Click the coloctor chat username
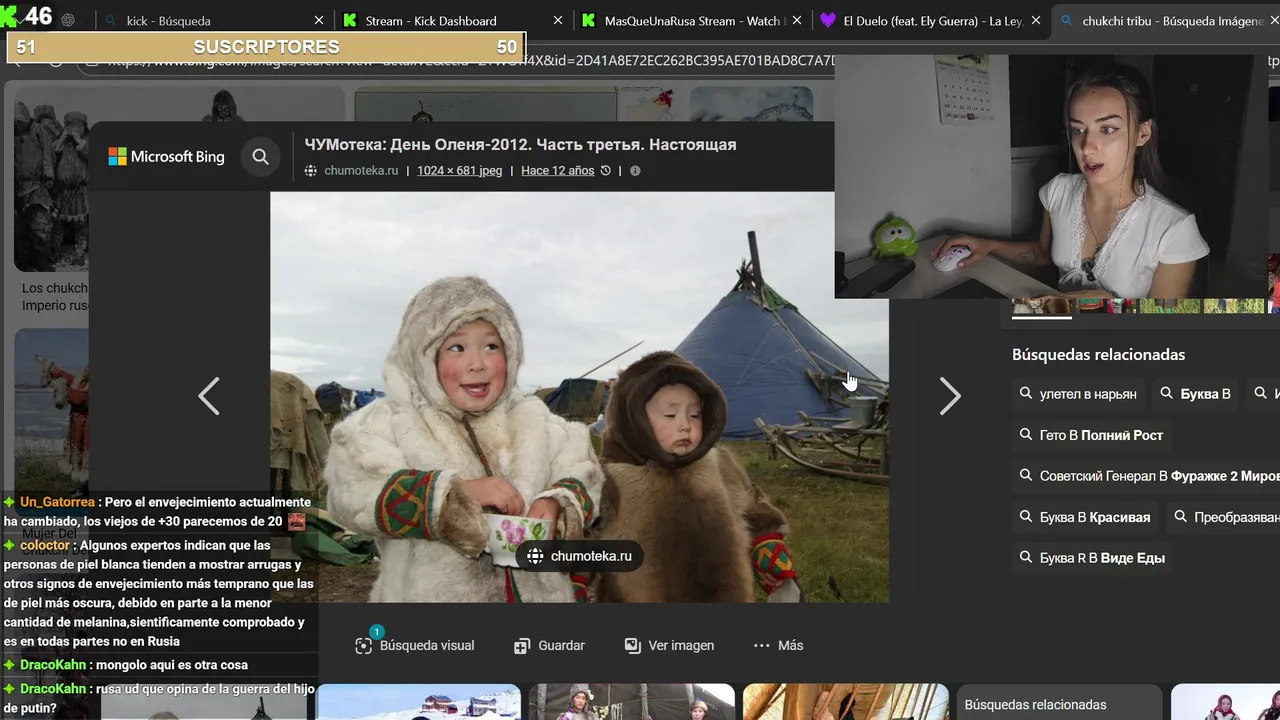This screenshot has width=1280, height=720. (45, 545)
